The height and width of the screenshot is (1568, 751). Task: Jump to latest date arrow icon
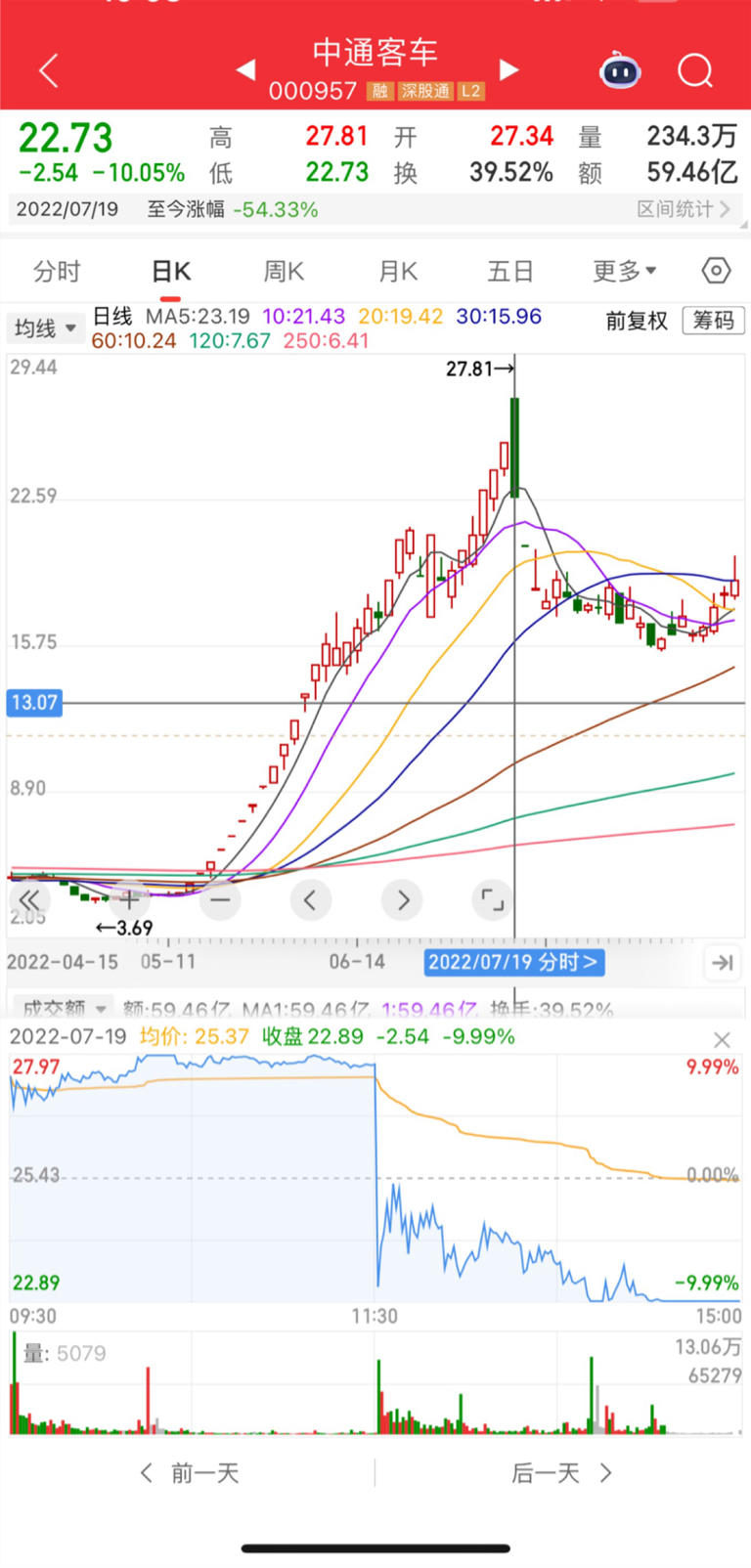coord(723,963)
